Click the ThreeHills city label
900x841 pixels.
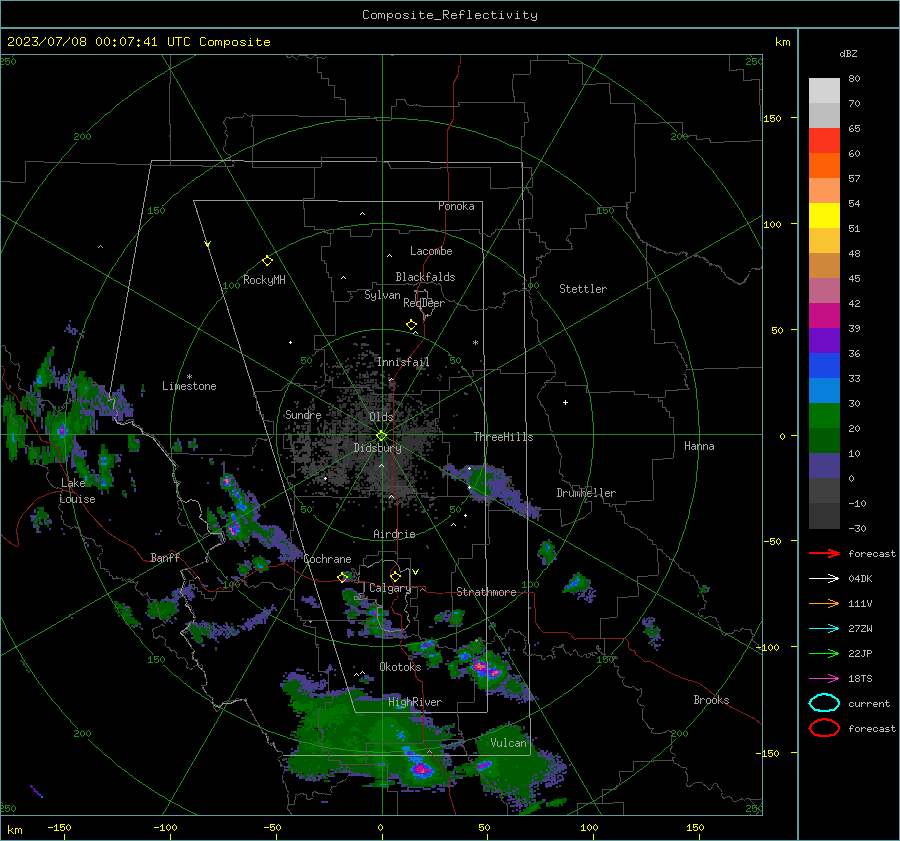click(503, 437)
